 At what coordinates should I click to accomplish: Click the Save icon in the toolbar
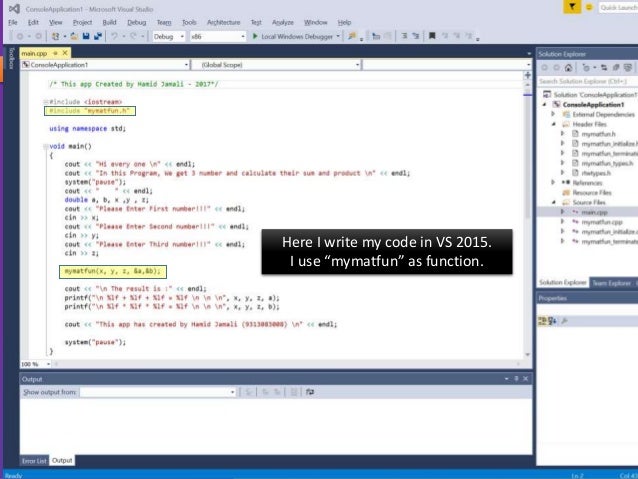point(86,36)
